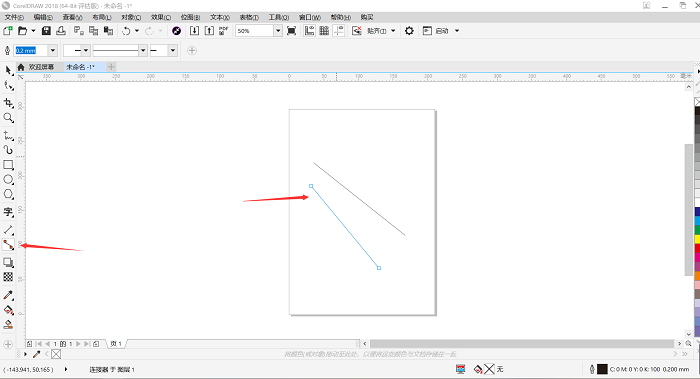Select the Freehand drawing tool
This screenshot has height=379, width=700.
(x=8, y=135)
